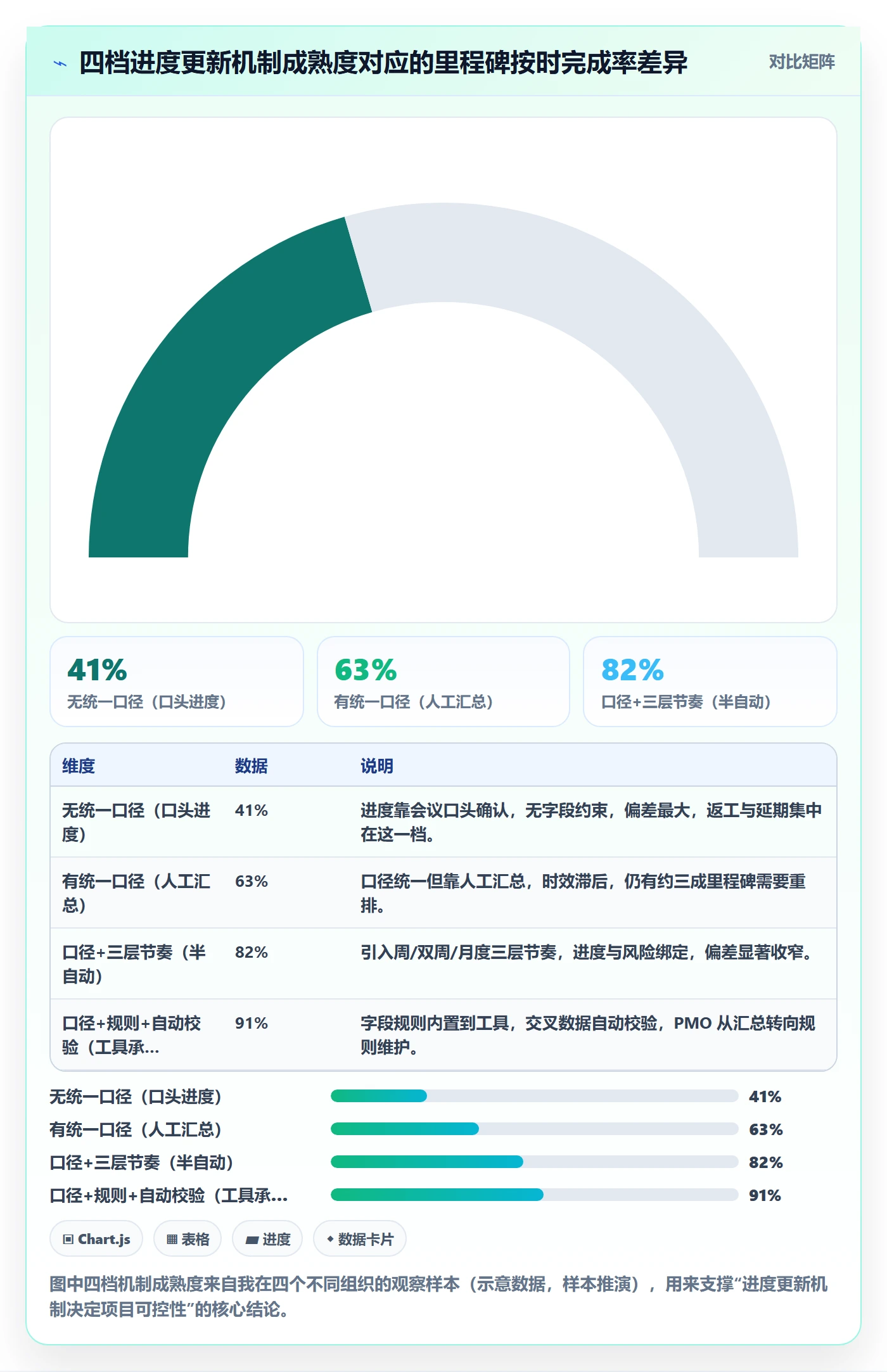Click the 41% progress bar for 无统一口径

(x=534, y=1096)
